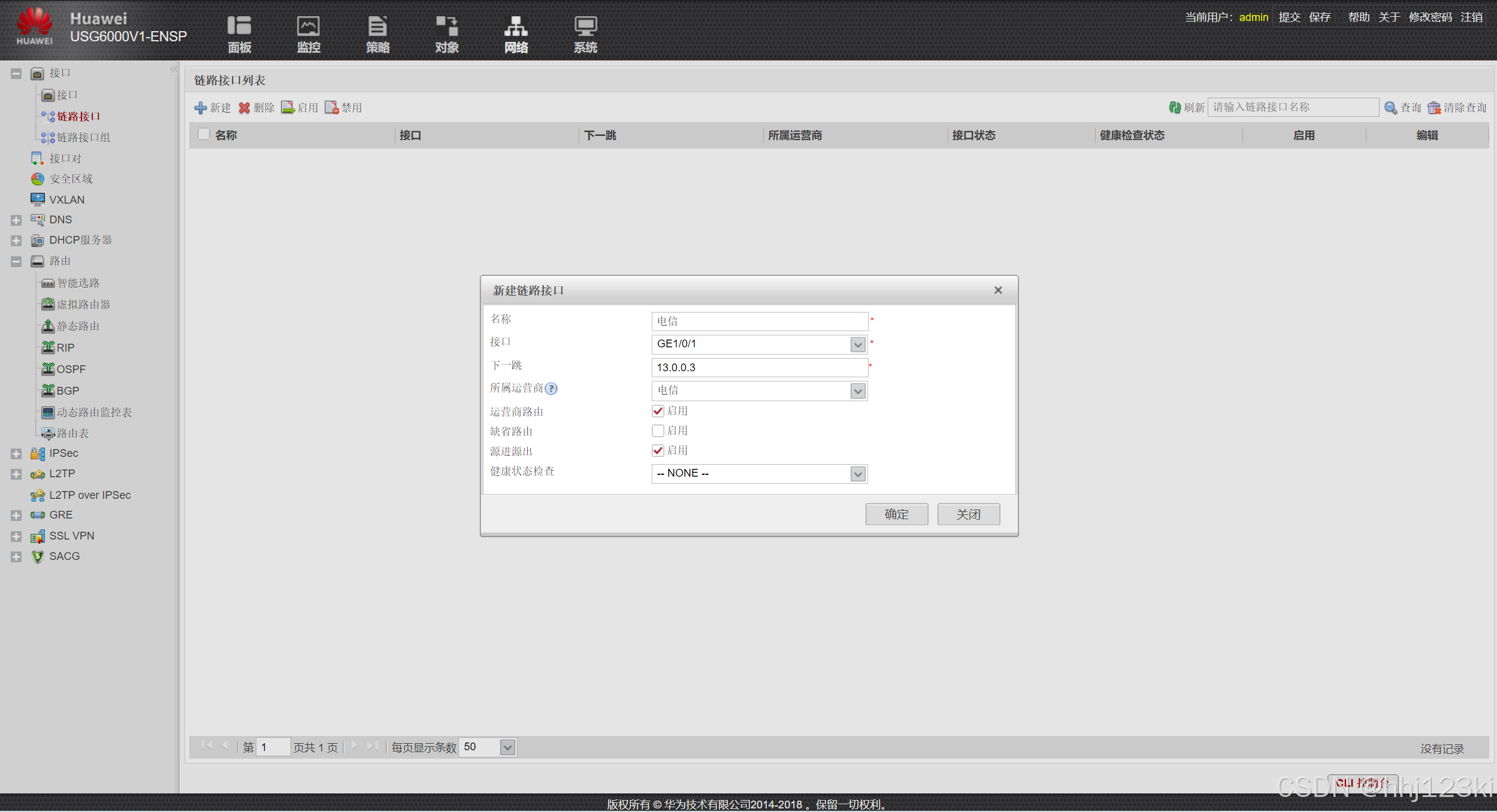Open the 健康状态检查 NONE dropdown
The height and width of the screenshot is (812, 1497).
[857, 474]
